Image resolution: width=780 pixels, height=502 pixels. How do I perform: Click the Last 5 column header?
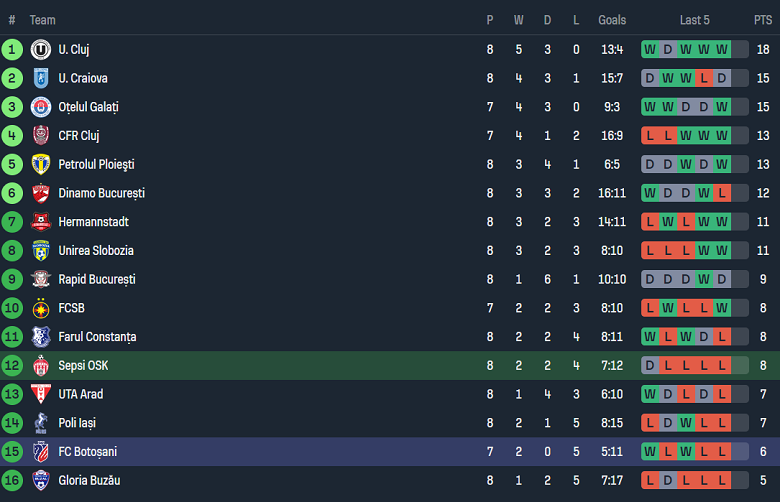[695, 20]
